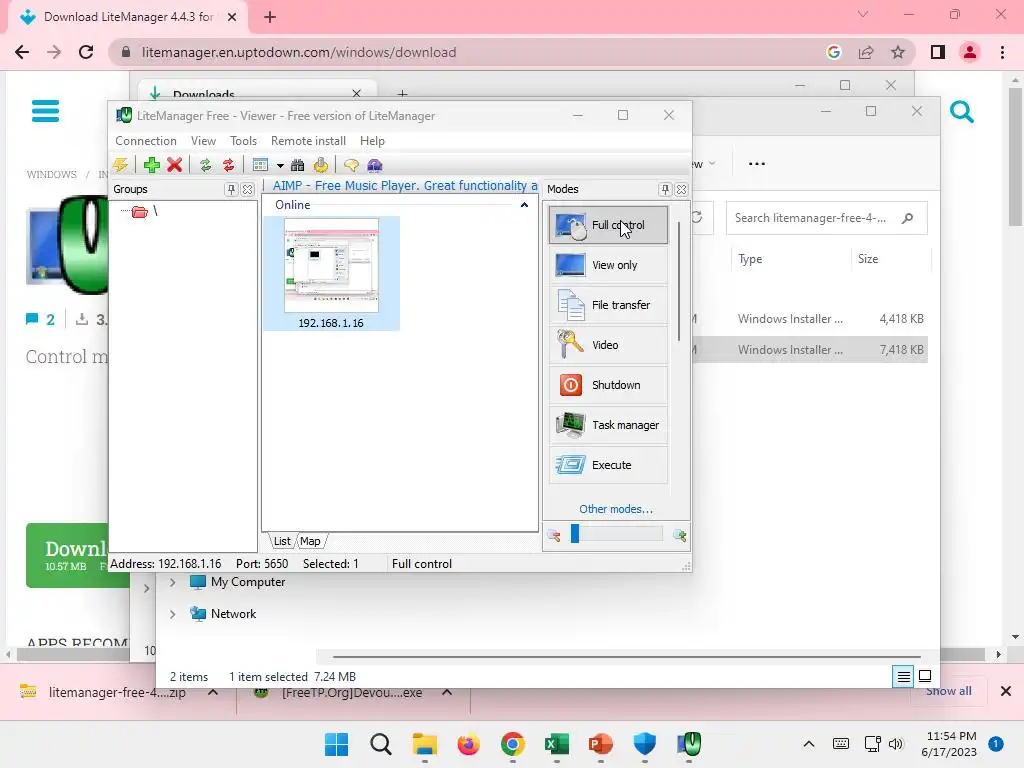Choose View only mode
Viewport: 1024px width, 768px height.
coord(609,265)
